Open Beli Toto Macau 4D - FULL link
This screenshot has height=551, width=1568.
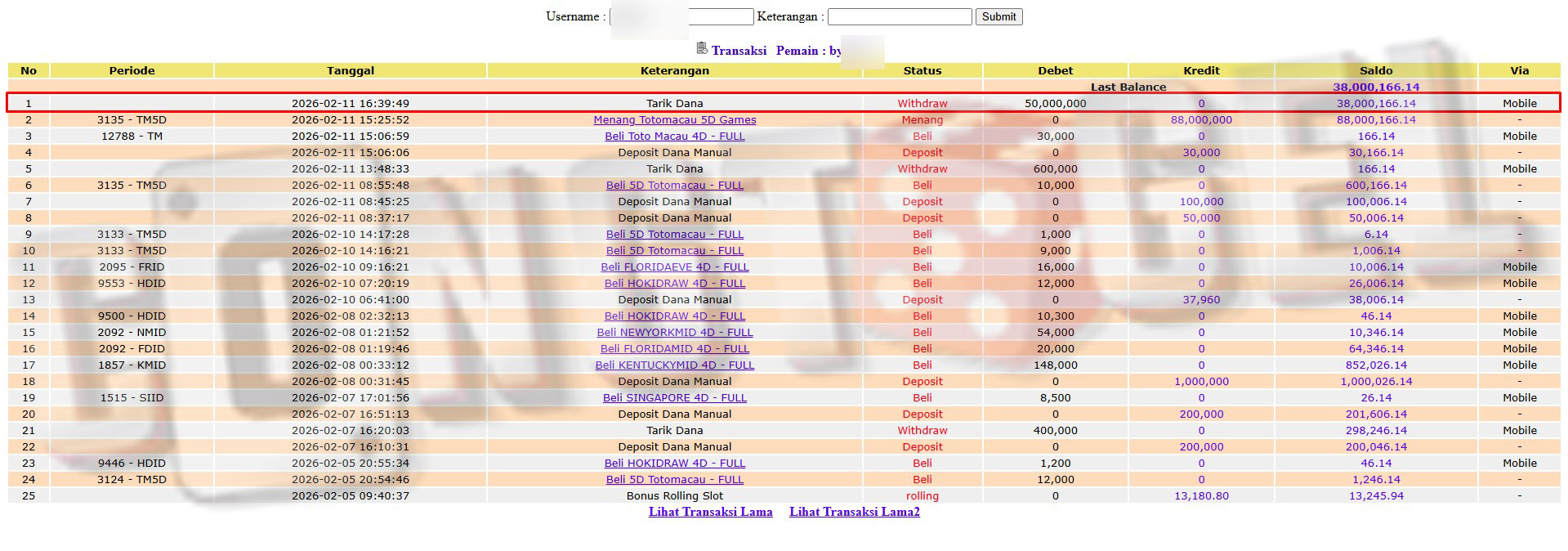pos(674,137)
